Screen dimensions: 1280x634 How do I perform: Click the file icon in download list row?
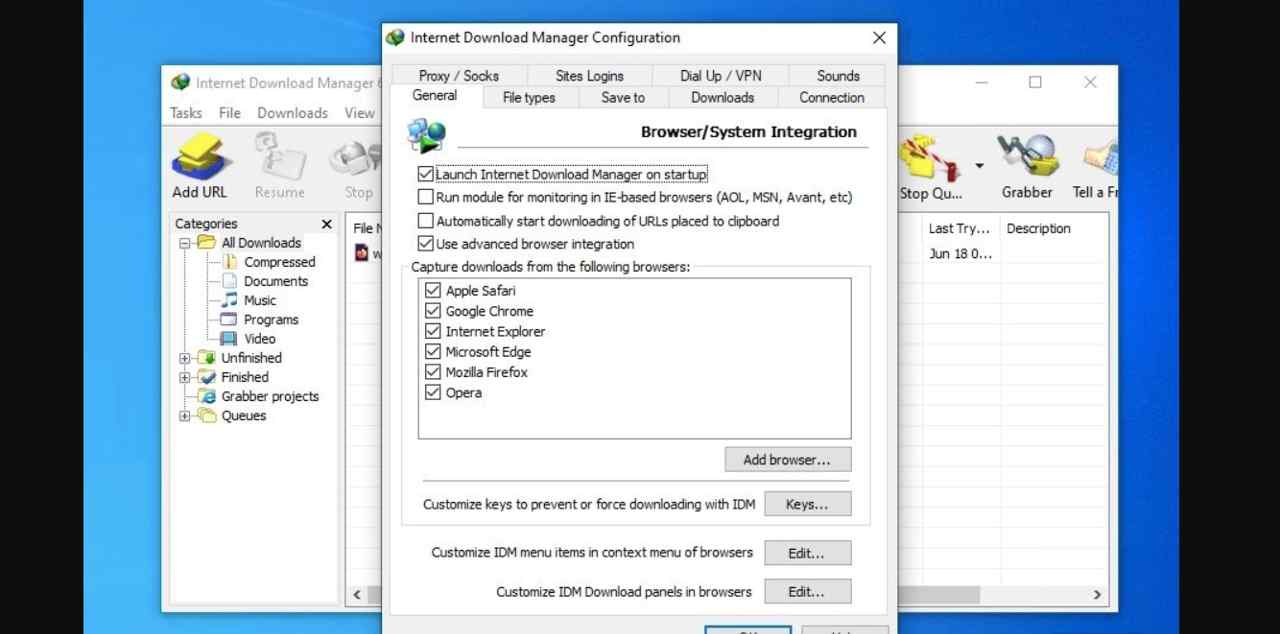(362, 253)
